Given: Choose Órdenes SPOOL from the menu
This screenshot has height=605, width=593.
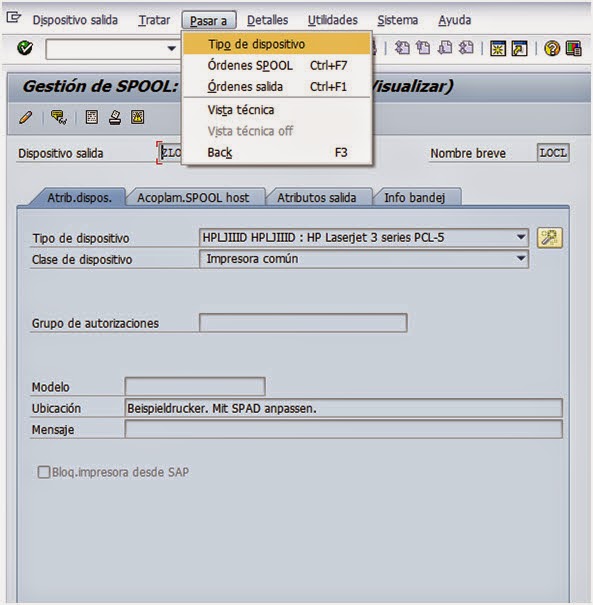Looking at the screenshot, I should point(276,65).
